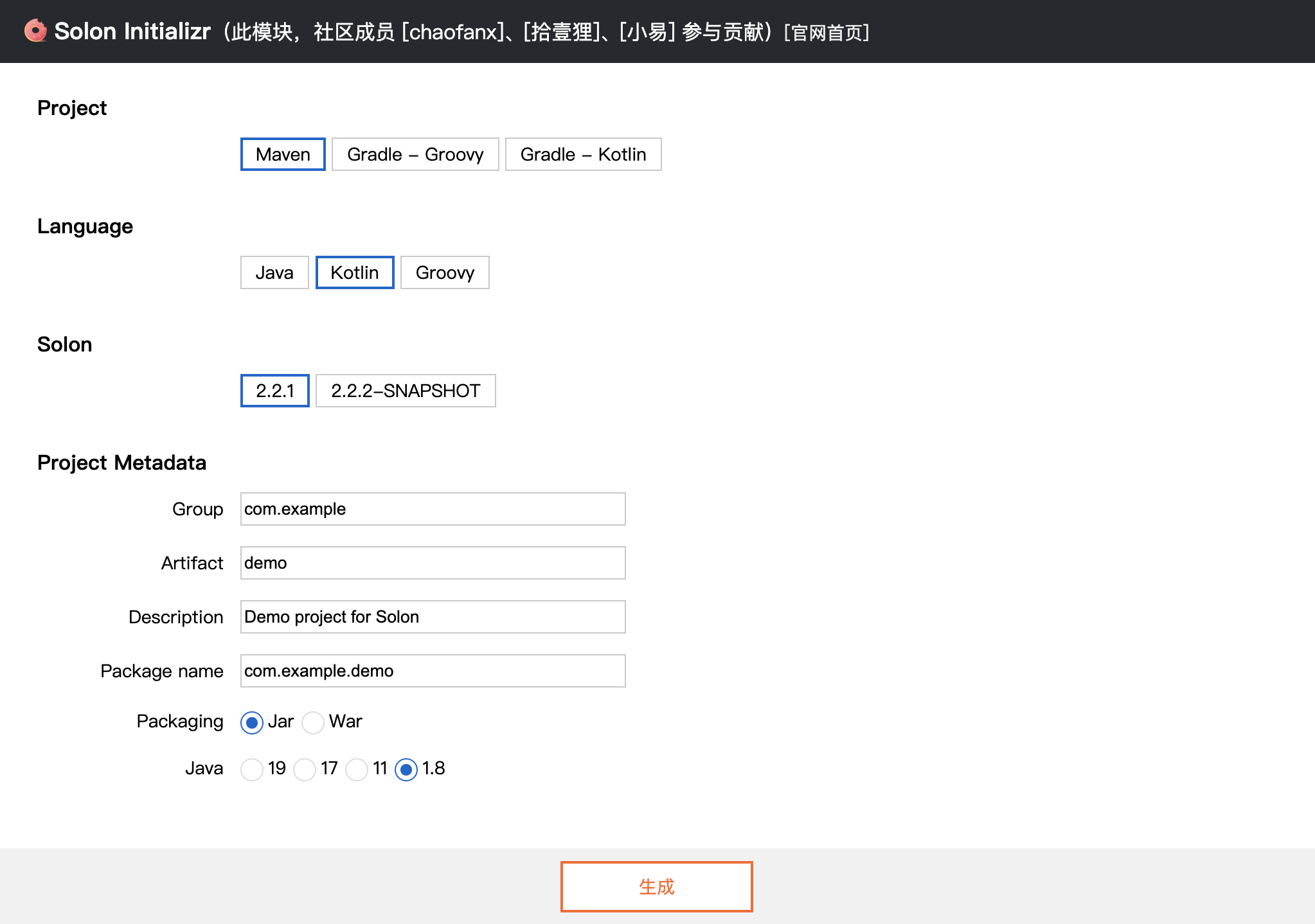The width and height of the screenshot is (1315, 924).
Task: Pick Solon version 2.2.2-SNAPSHOT
Action: [x=406, y=391]
